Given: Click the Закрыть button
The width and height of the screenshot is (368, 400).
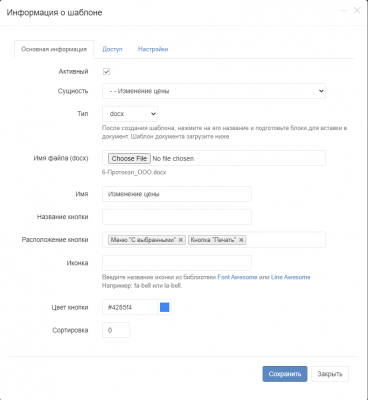Looking at the screenshot, I should 330,374.
